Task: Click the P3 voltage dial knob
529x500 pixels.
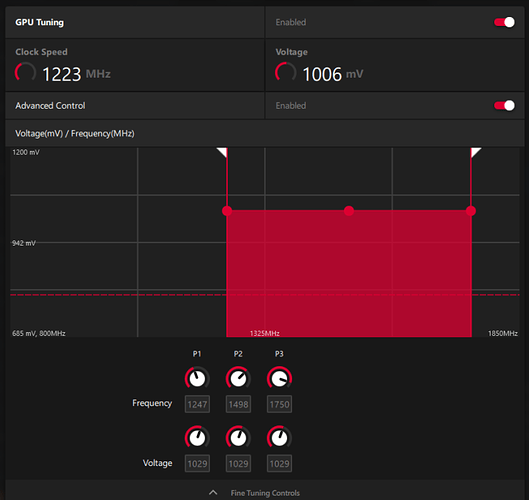Action: coord(279,438)
